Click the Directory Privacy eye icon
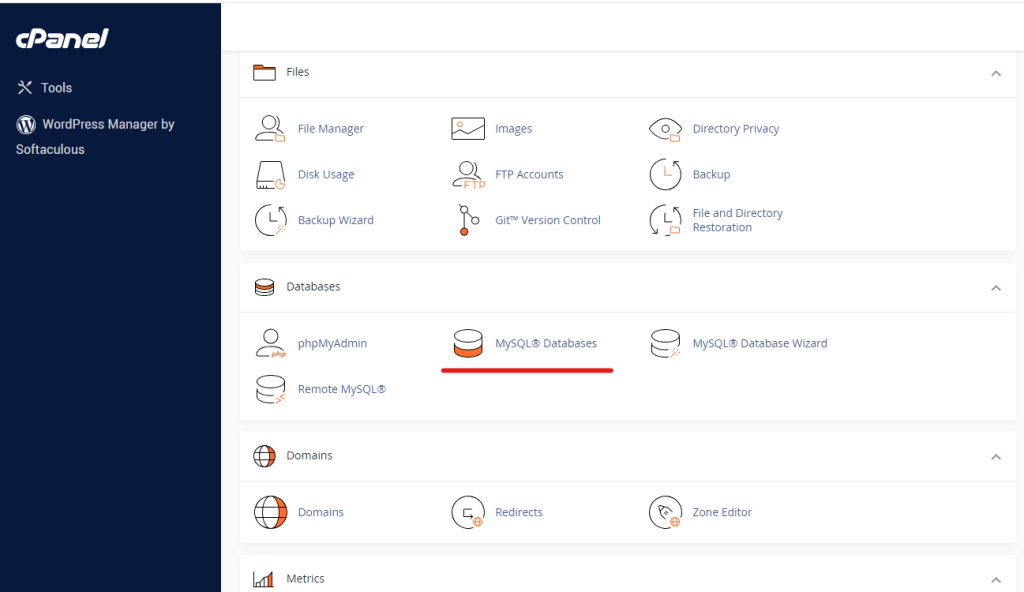The width and height of the screenshot is (1024, 592). point(665,129)
